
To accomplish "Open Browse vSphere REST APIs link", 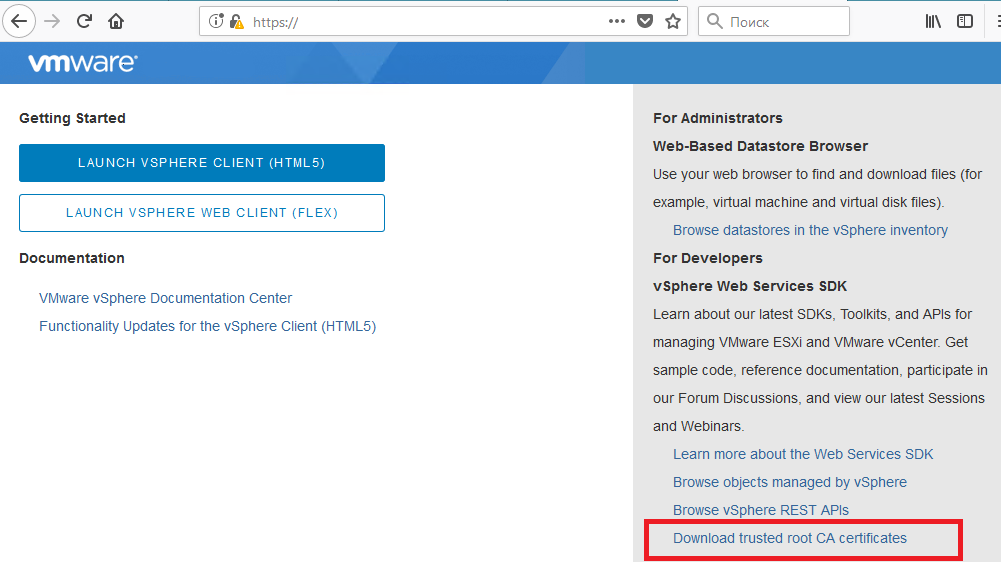I will coord(760,510).
